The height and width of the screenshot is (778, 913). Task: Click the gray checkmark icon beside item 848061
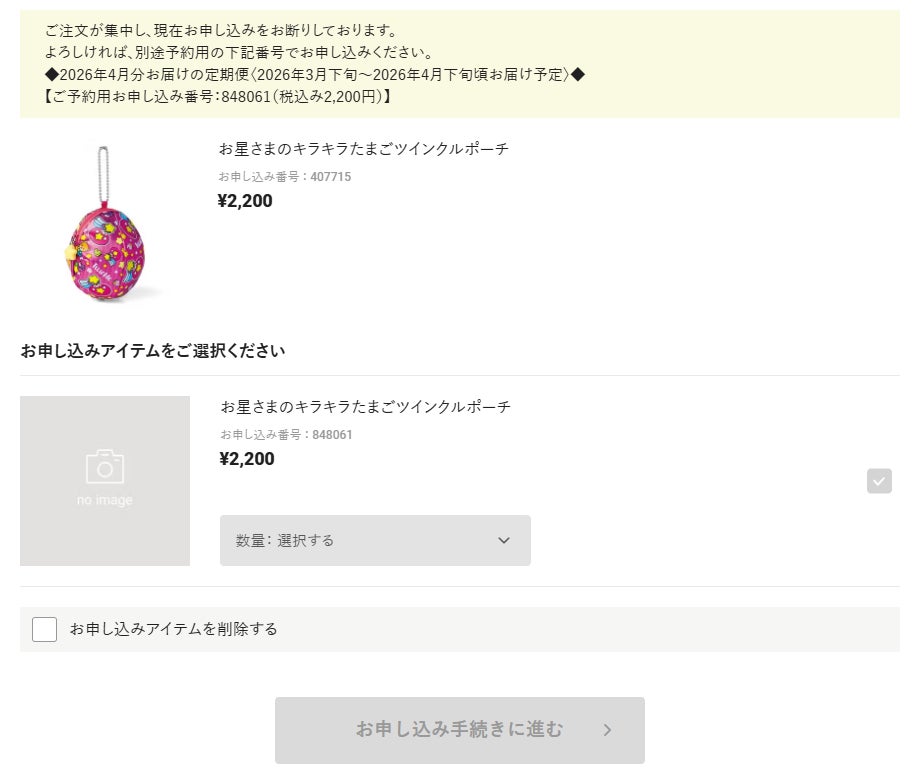[x=879, y=481]
